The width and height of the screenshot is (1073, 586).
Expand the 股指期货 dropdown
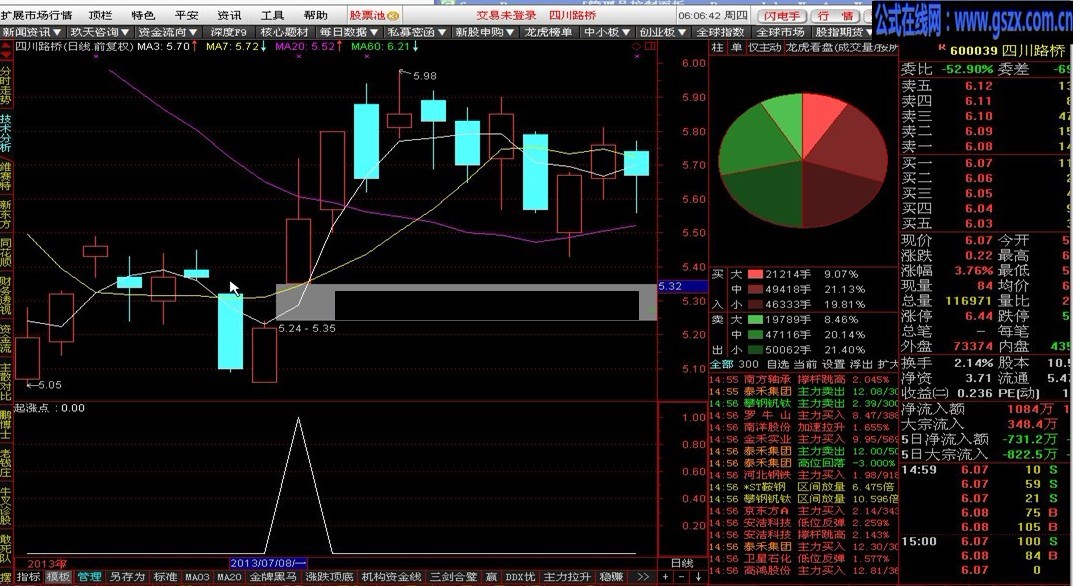843,31
